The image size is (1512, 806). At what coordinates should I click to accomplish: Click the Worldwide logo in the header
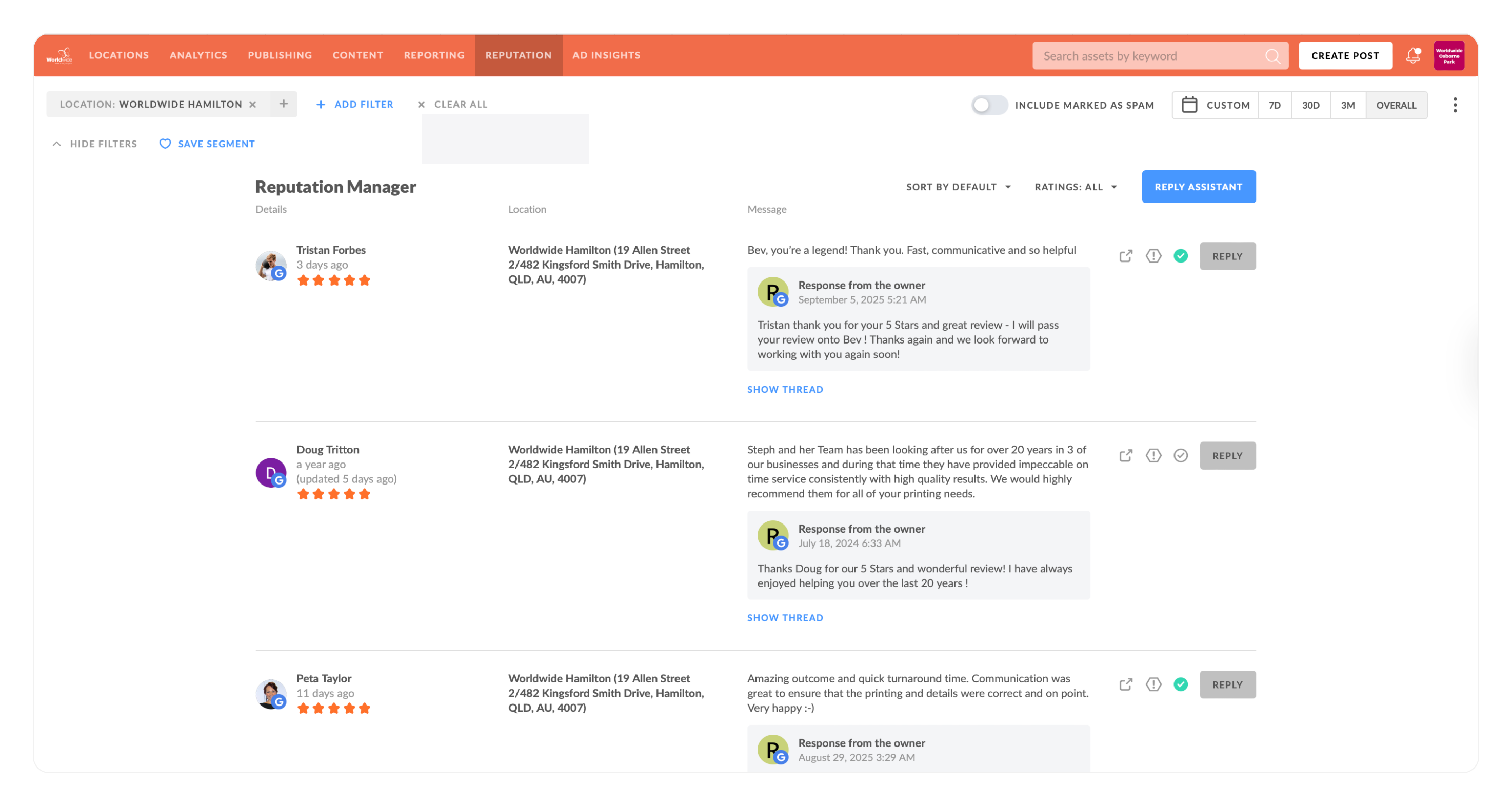59,56
